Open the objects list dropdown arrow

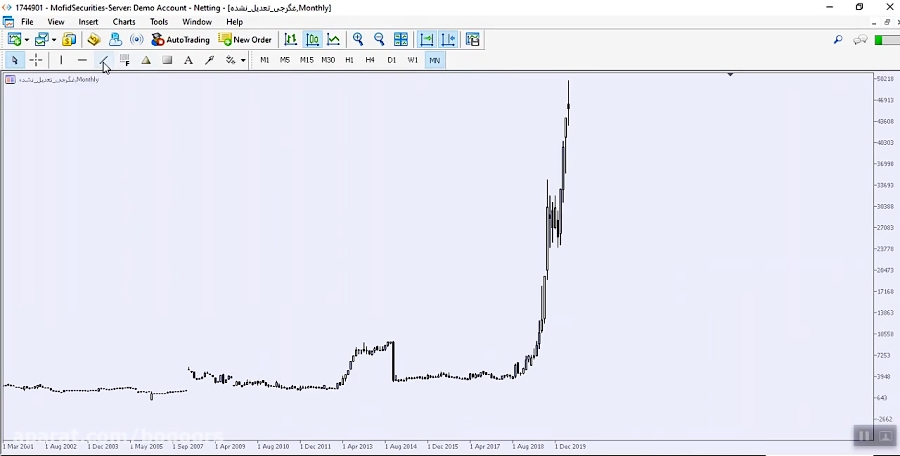click(x=243, y=60)
